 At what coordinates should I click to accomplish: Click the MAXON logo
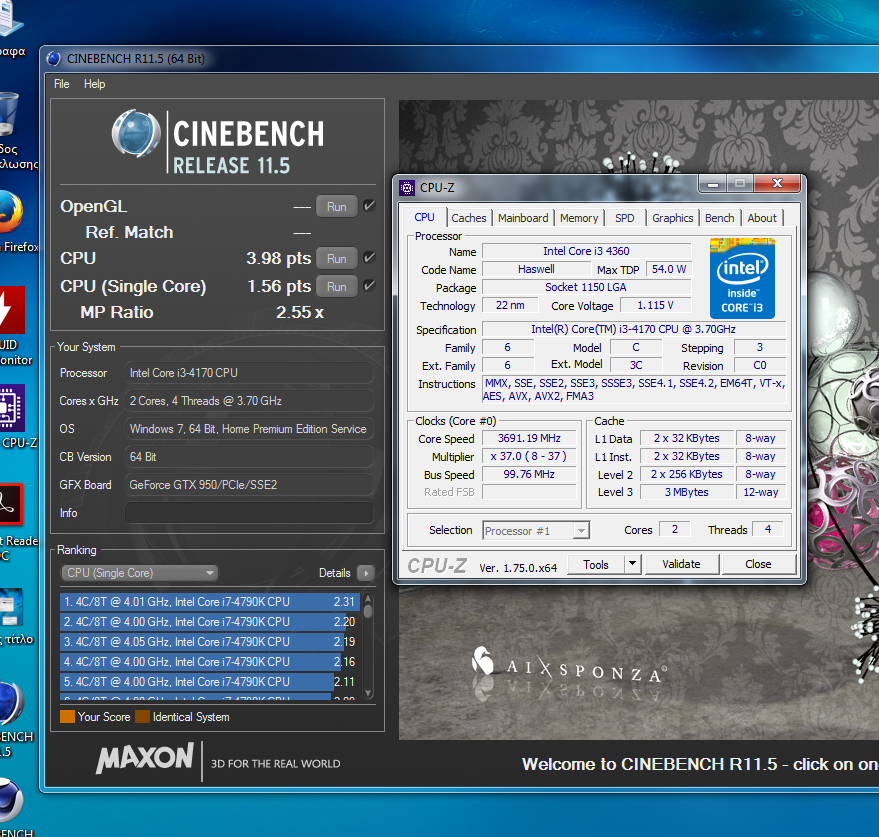click(145, 758)
